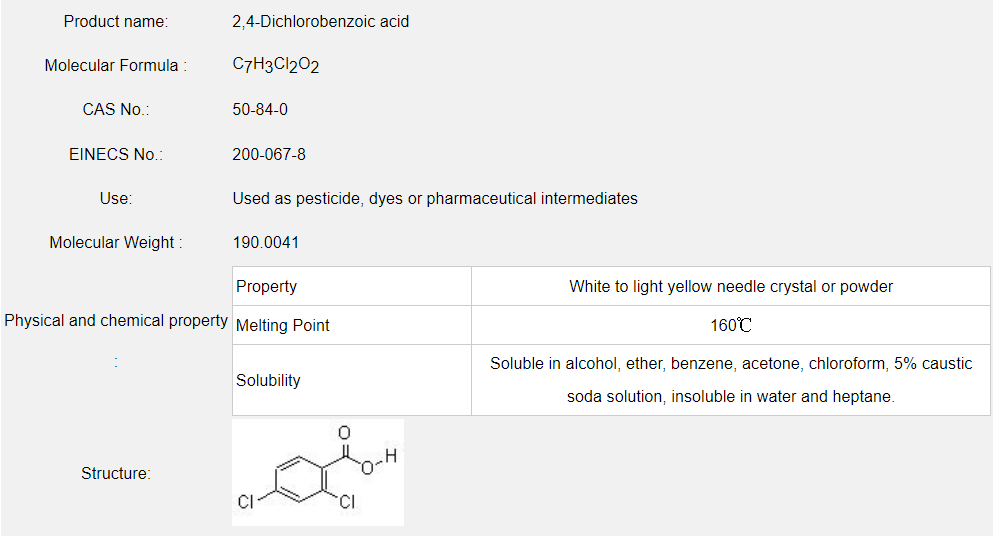This screenshot has height=536, width=993.
Task: Click the 2,4-Dichlorobenzoic acid product name
Action: [x=320, y=21]
